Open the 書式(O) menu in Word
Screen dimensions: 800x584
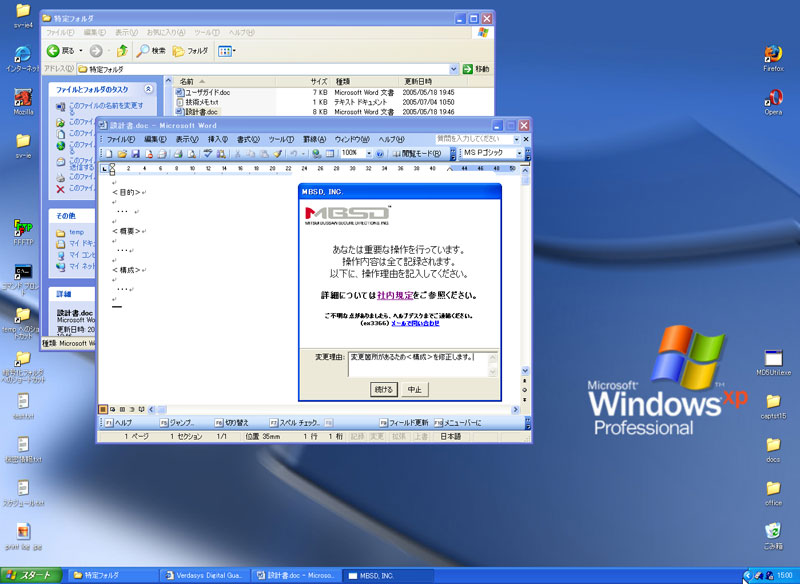248,139
